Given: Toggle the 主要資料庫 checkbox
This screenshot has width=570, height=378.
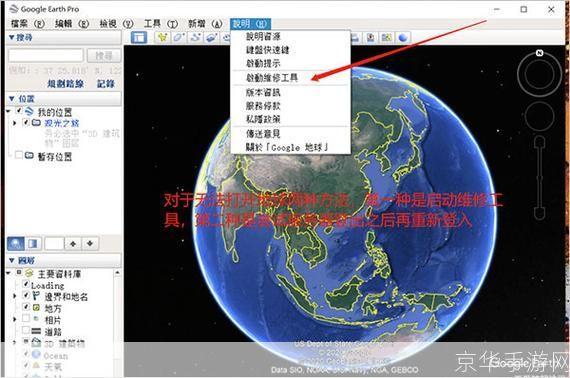Looking at the screenshot, I should (19, 272).
